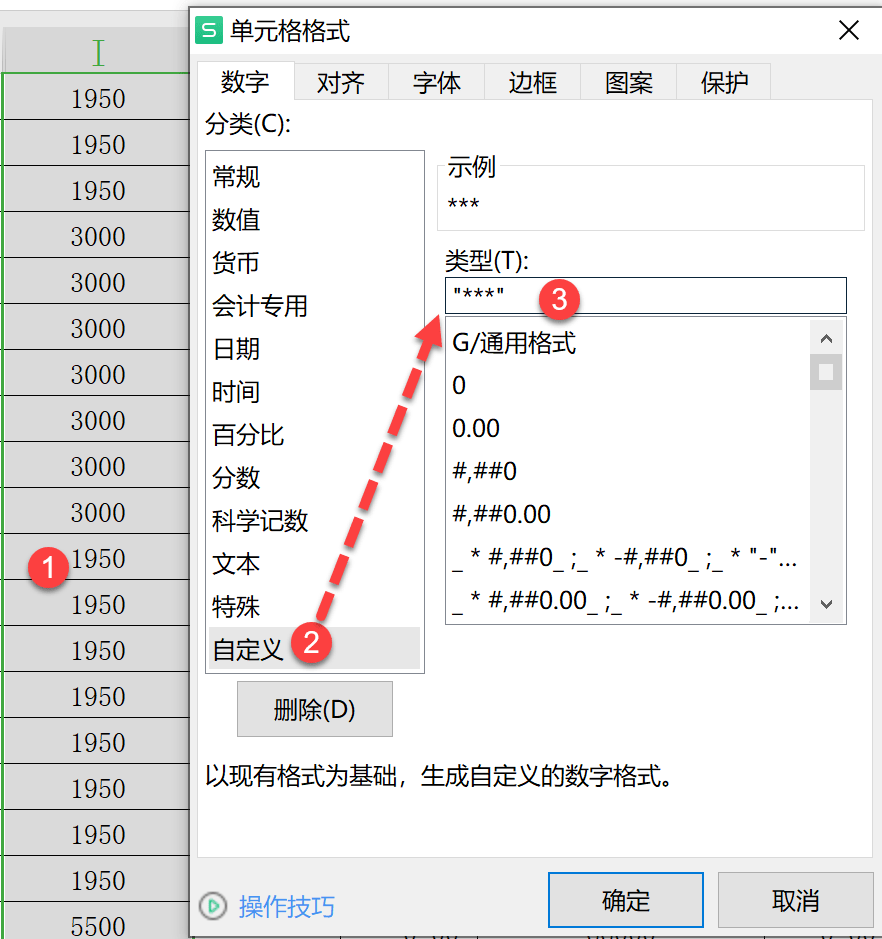Select the 常规 category

pos(314,177)
